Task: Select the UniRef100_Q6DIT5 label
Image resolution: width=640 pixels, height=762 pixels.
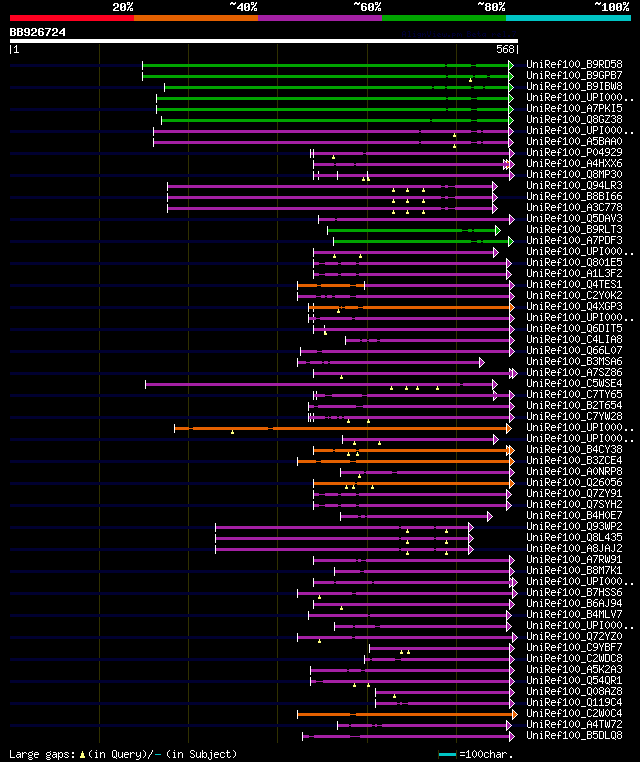Action: click(574, 329)
